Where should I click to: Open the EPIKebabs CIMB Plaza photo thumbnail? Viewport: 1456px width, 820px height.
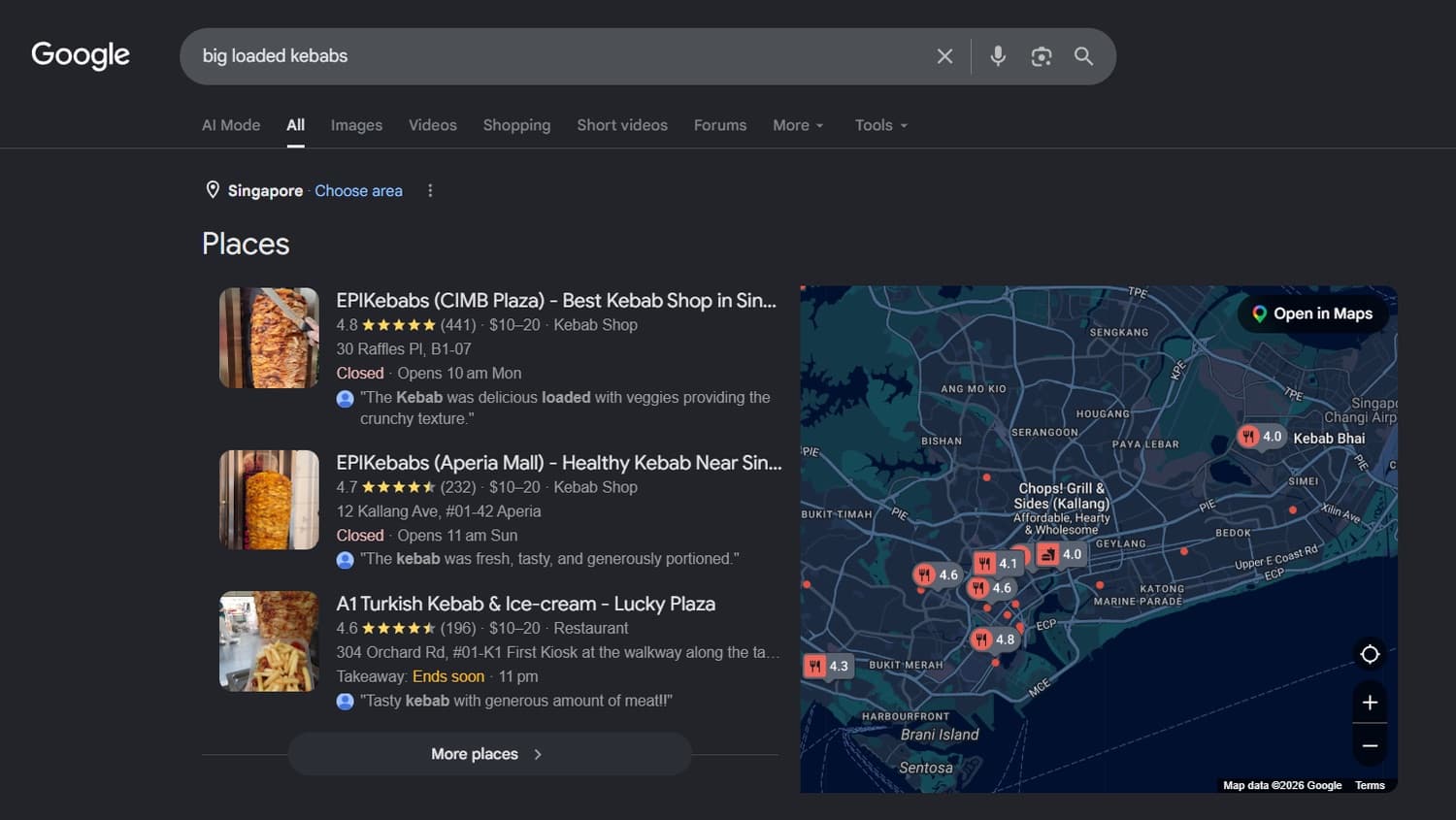point(269,338)
